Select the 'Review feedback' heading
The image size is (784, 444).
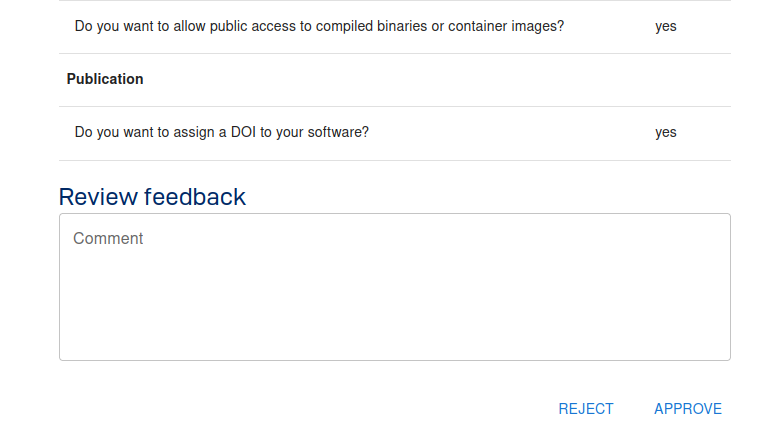(x=152, y=196)
